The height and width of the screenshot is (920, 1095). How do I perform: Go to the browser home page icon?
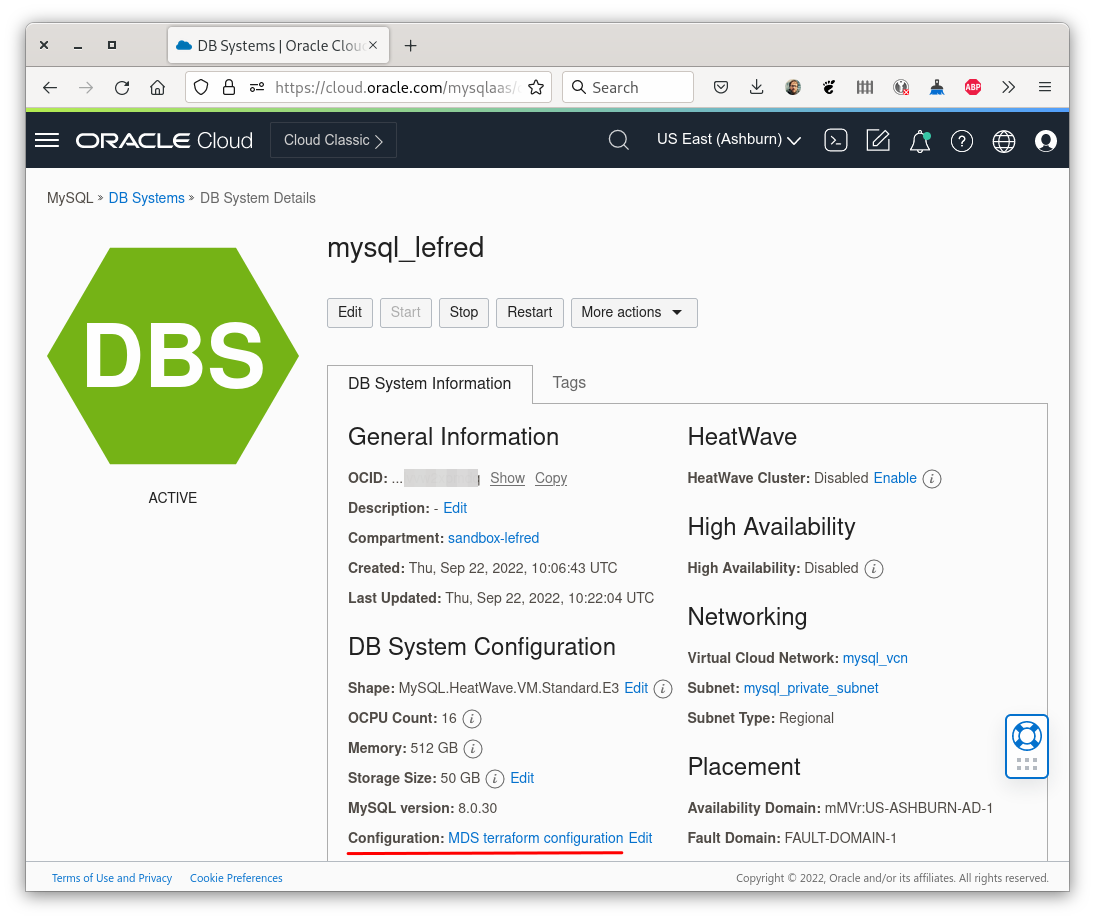158,87
